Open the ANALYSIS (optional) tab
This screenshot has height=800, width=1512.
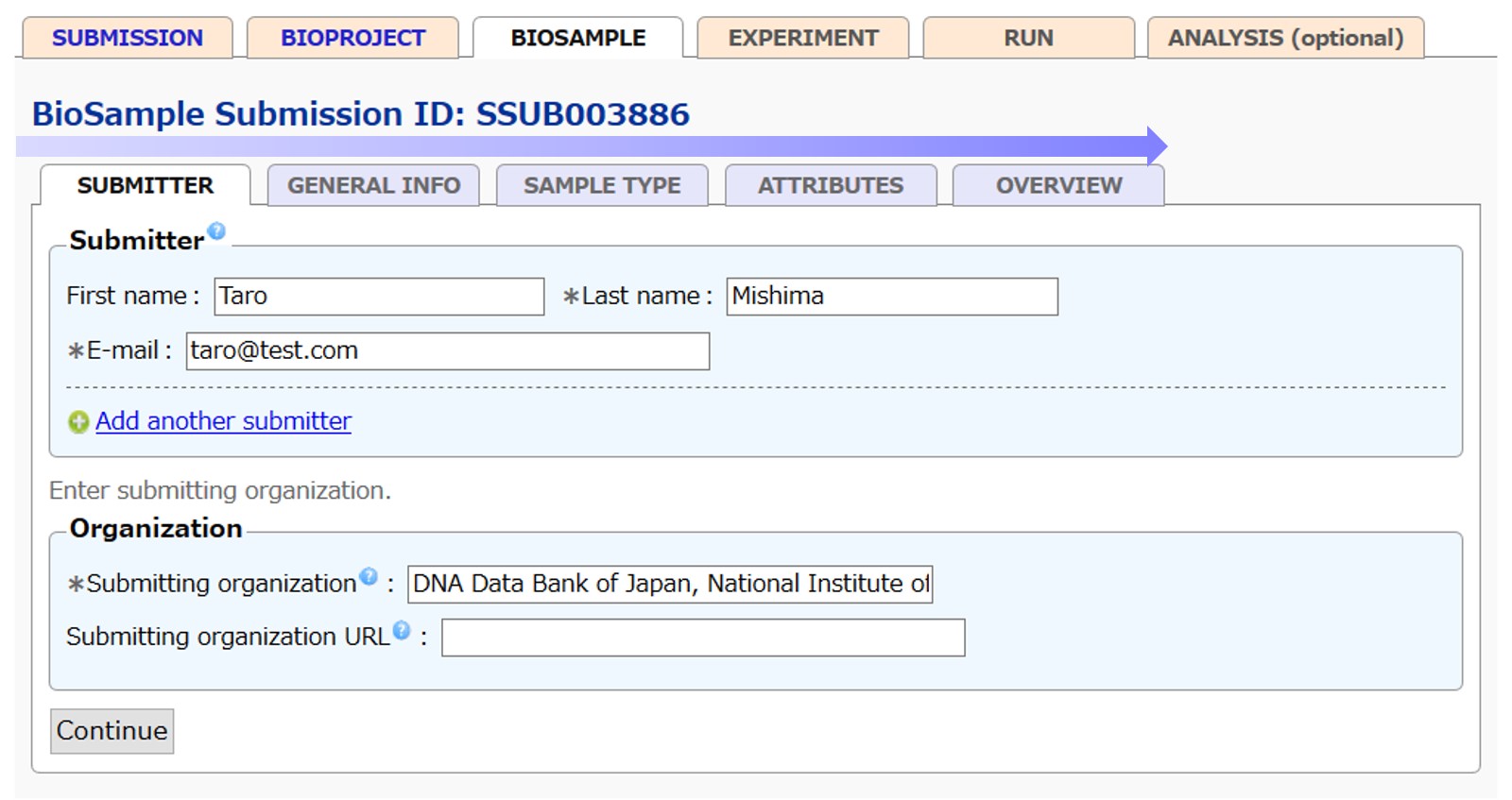coord(1285,38)
